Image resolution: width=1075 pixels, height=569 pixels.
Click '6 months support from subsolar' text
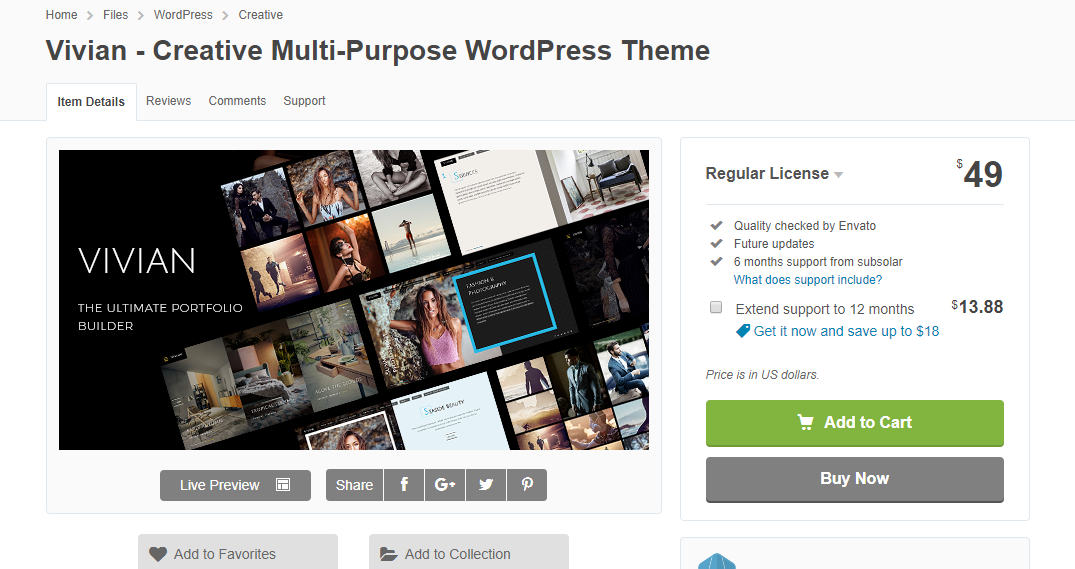pyautogui.click(x=818, y=261)
